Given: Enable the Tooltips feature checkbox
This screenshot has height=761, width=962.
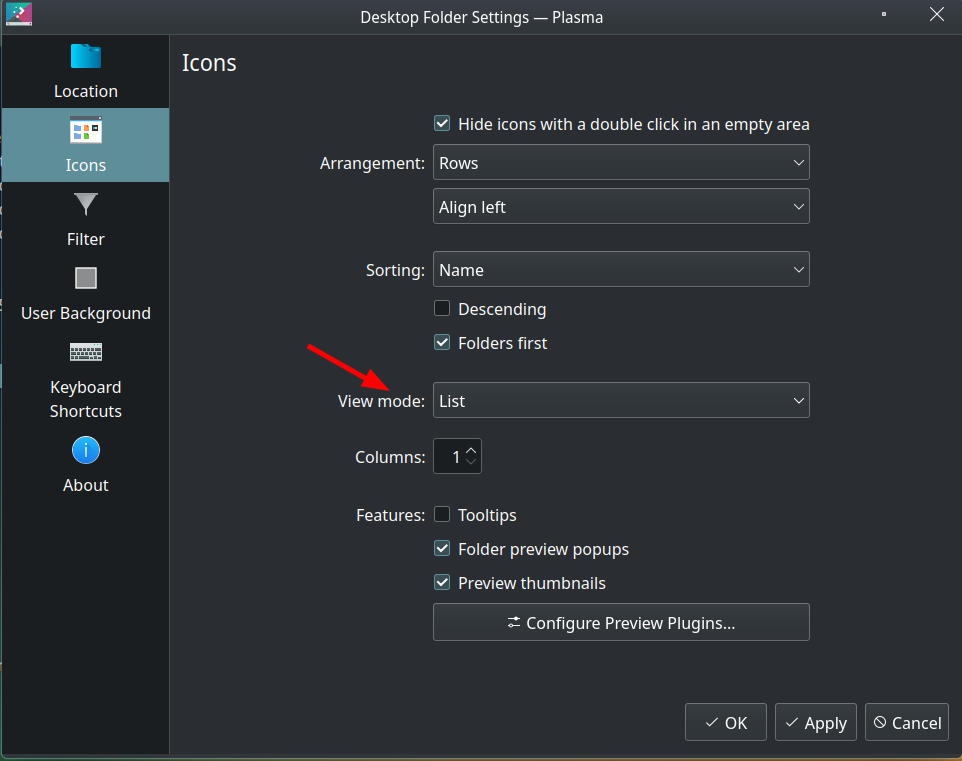Looking at the screenshot, I should 442,514.
